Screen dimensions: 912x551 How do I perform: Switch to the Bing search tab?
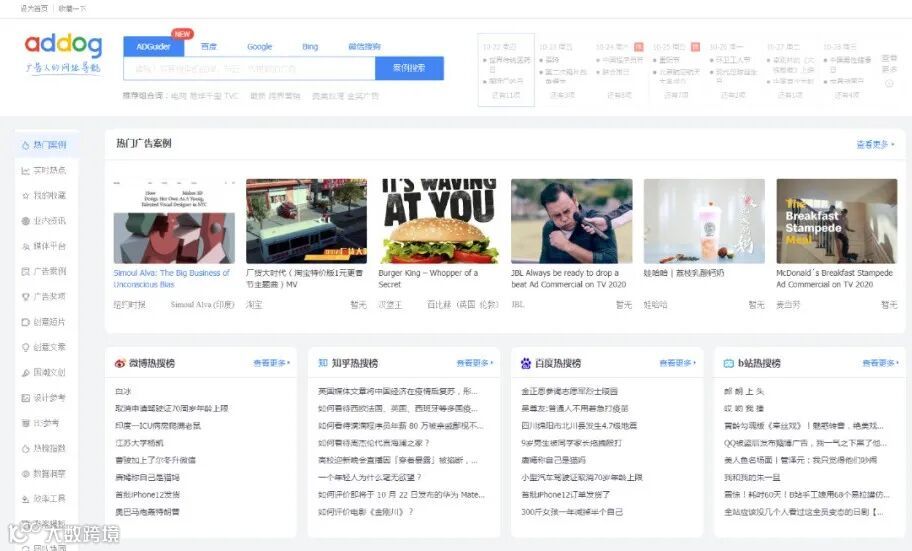(x=310, y=47)
